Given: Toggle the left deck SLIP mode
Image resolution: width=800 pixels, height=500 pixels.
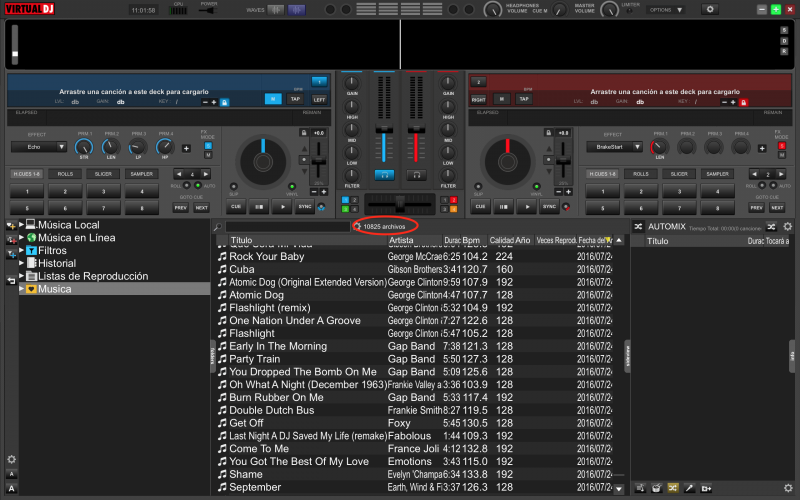Looking at the screenshot, I should click(x=233, y=186).
